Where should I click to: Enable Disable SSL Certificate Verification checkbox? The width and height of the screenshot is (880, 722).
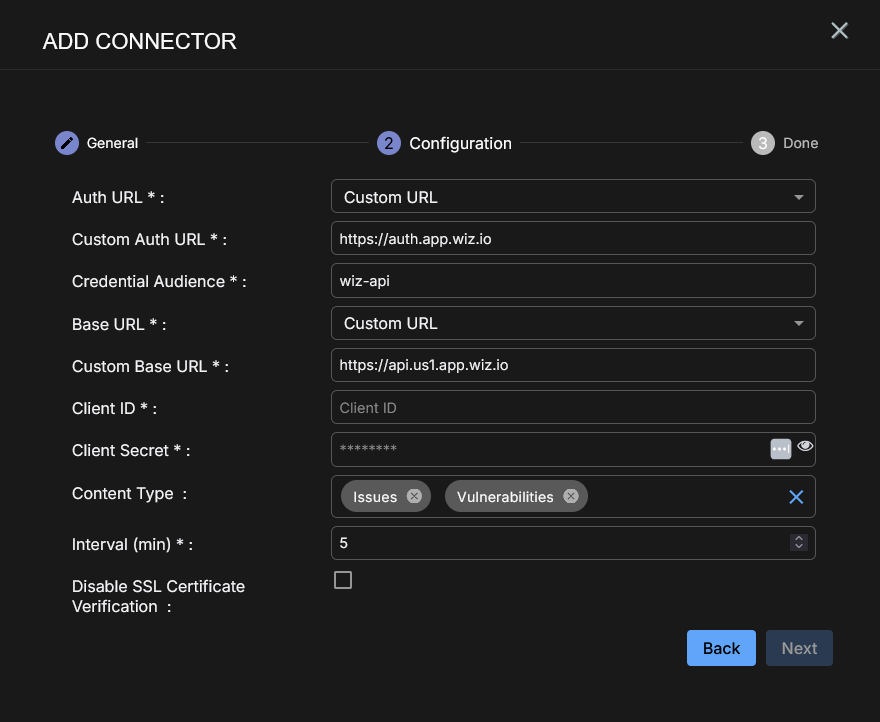(x=343, y=580)
